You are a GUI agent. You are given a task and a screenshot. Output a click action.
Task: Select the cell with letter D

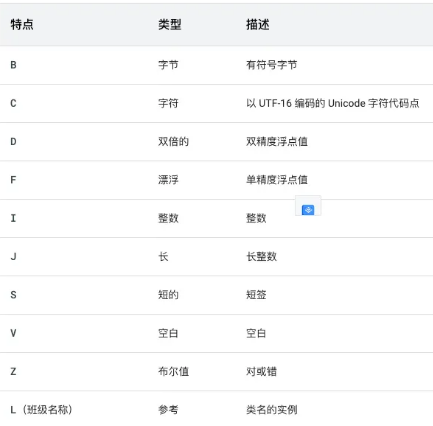click(13, 142)
